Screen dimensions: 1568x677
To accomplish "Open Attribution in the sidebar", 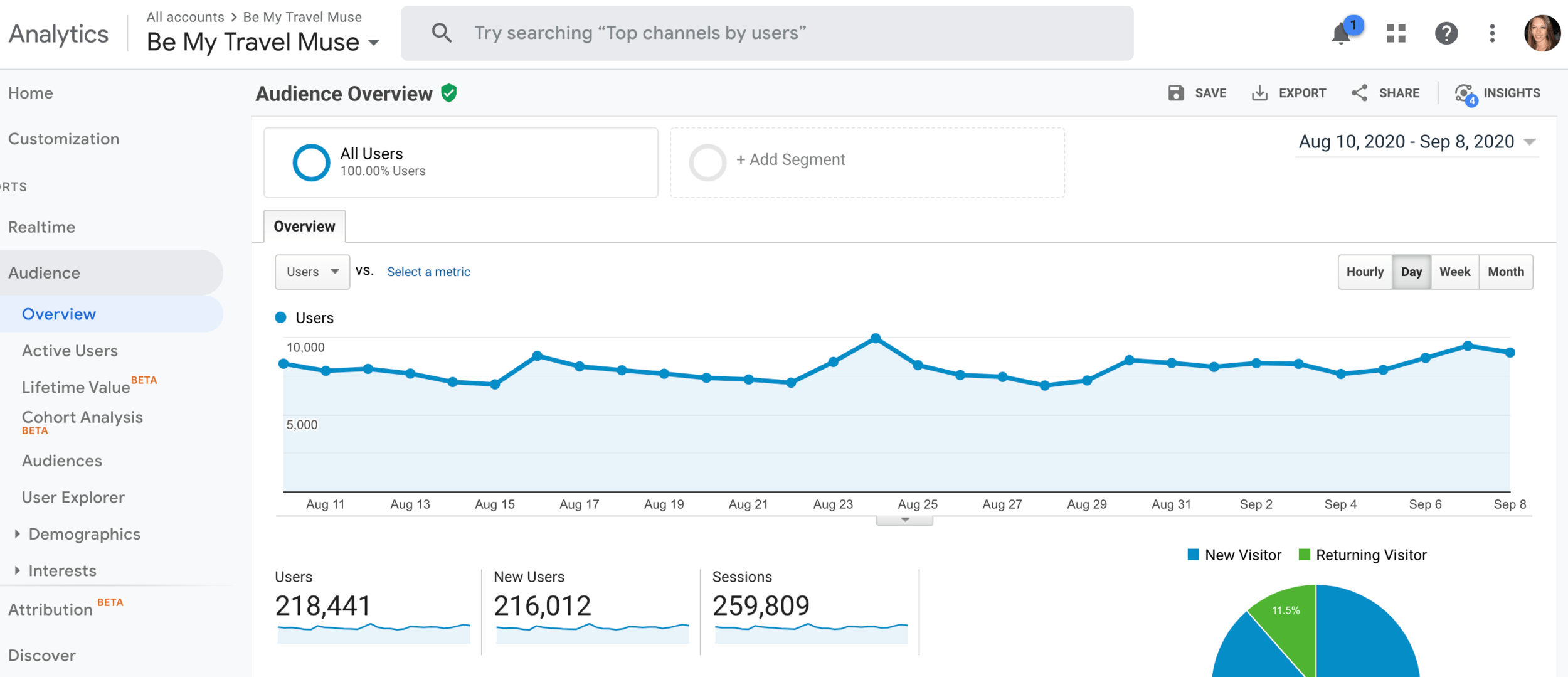I will coord(50,609).
